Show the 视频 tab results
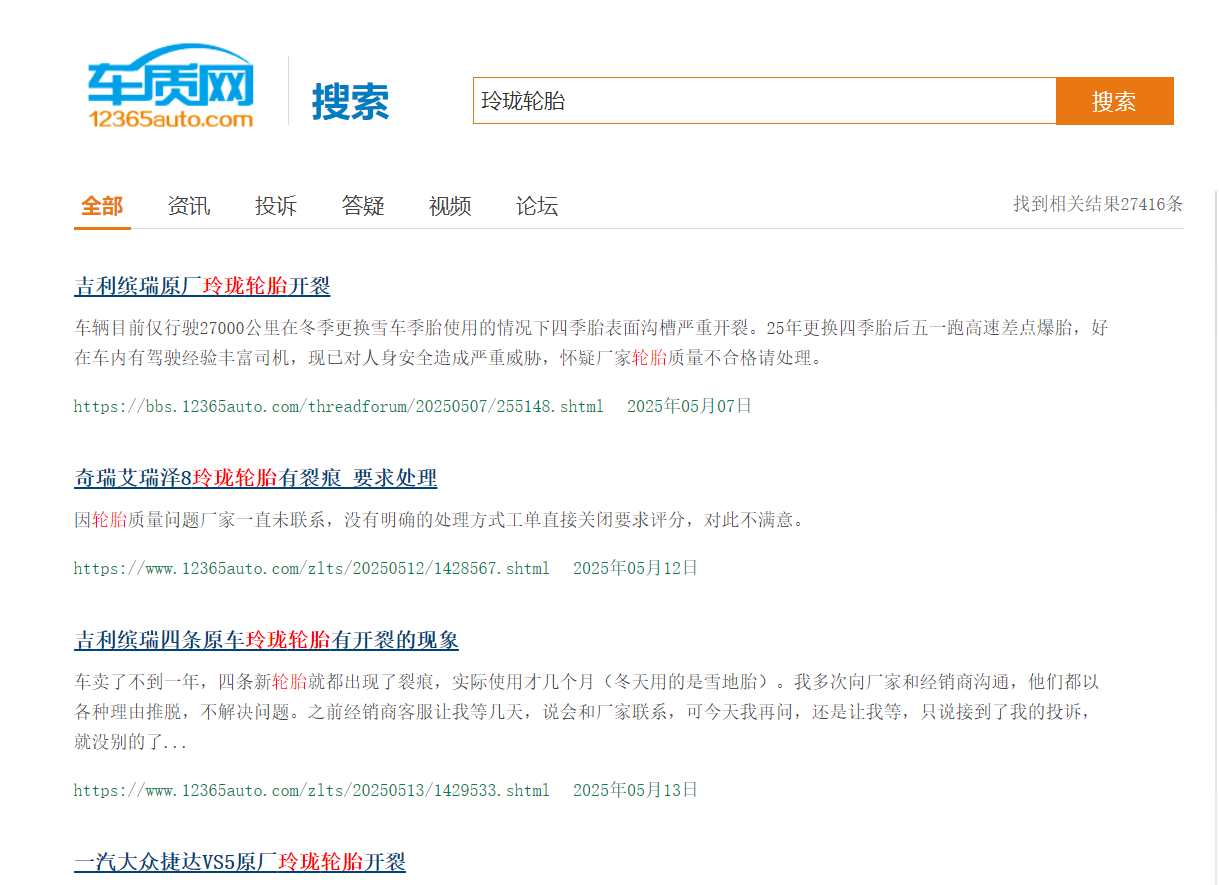1219x885 pixels. click(x=450, y=206)
